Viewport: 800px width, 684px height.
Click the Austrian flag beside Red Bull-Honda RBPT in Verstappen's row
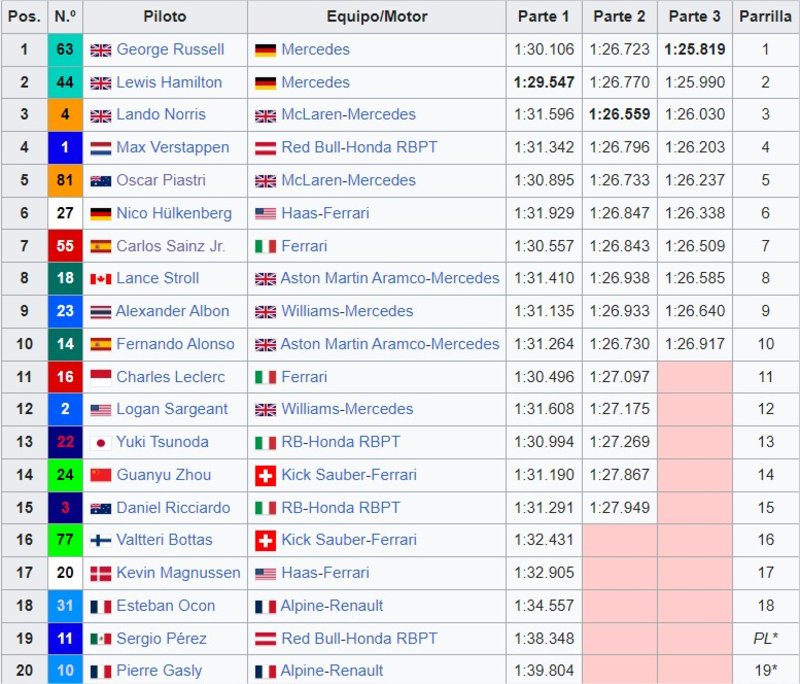[x=265, y=148]
